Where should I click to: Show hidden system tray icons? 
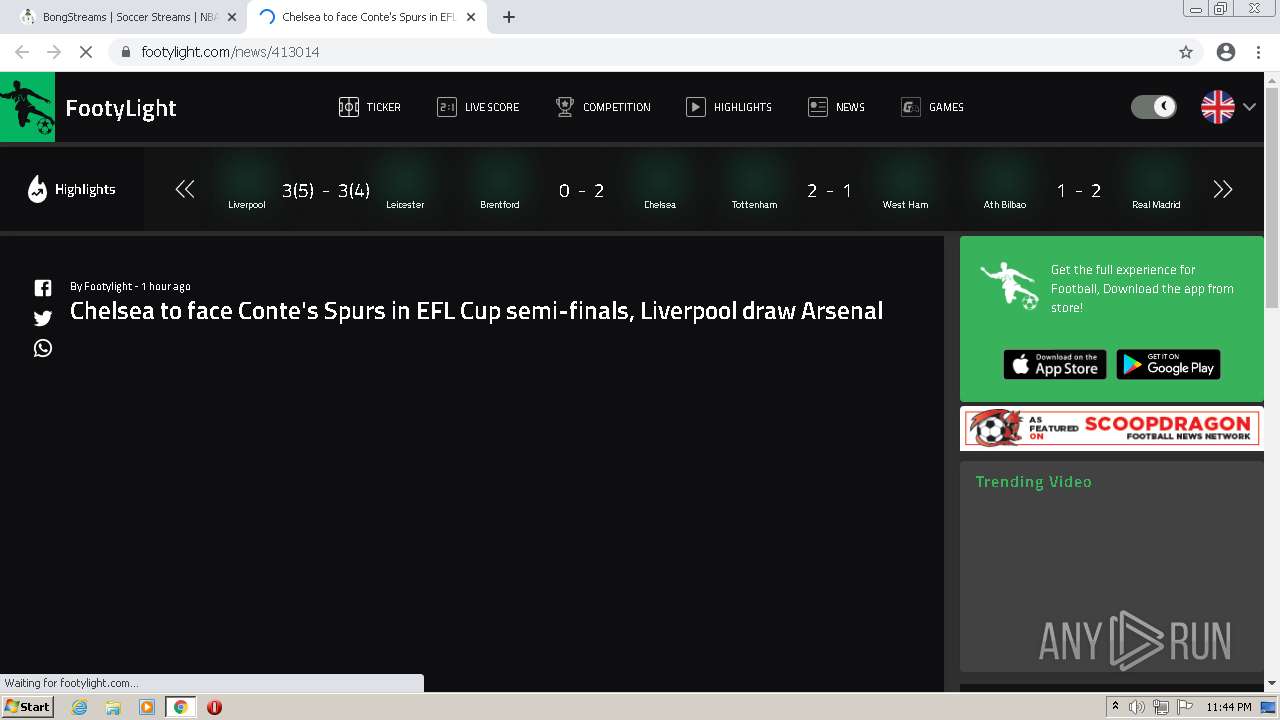(x=1115, y=707)
